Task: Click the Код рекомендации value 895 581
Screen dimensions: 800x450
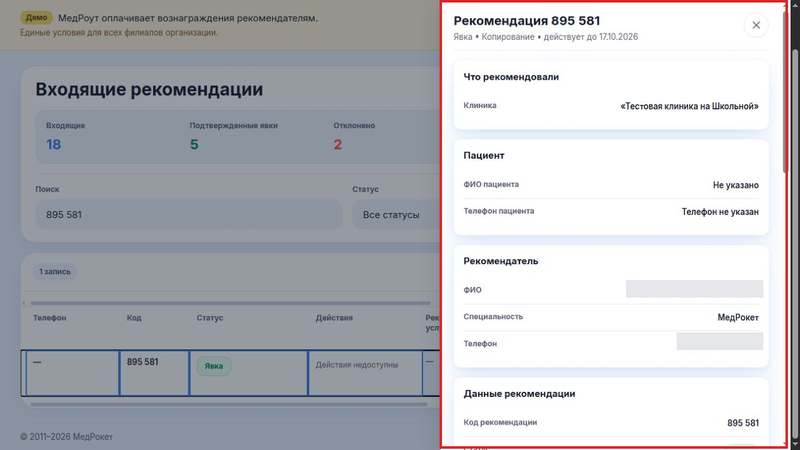Action: pos(743,423)
